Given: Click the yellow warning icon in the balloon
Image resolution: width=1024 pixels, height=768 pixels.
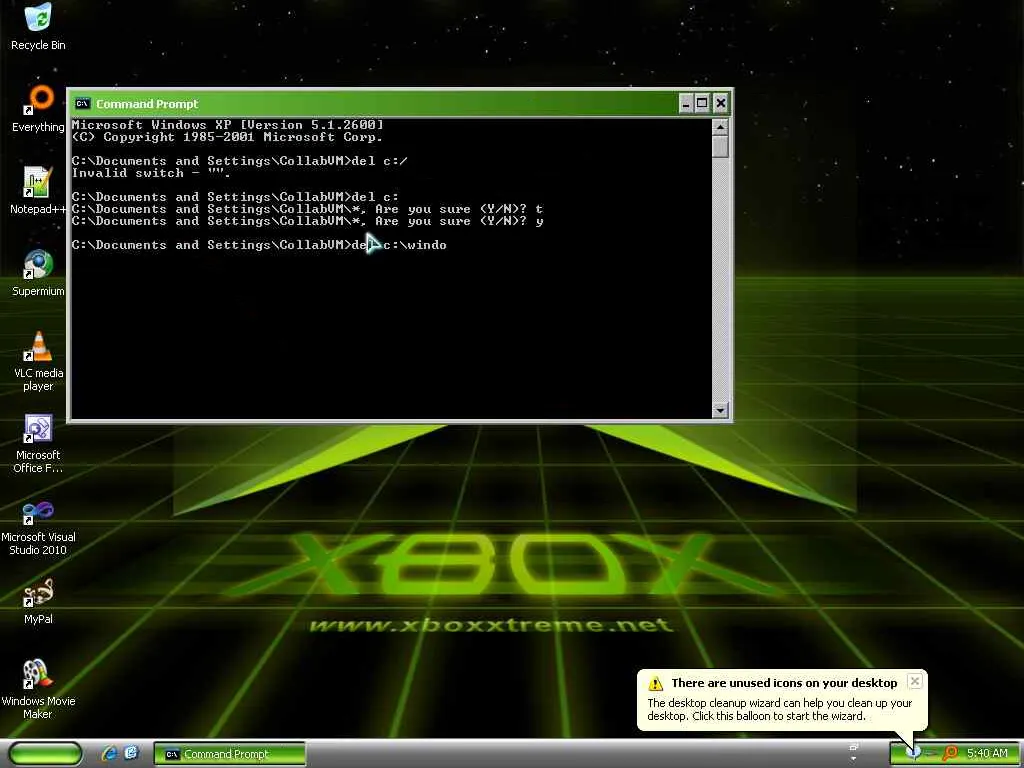Looking at the screenshot, I should coord(655,684).
